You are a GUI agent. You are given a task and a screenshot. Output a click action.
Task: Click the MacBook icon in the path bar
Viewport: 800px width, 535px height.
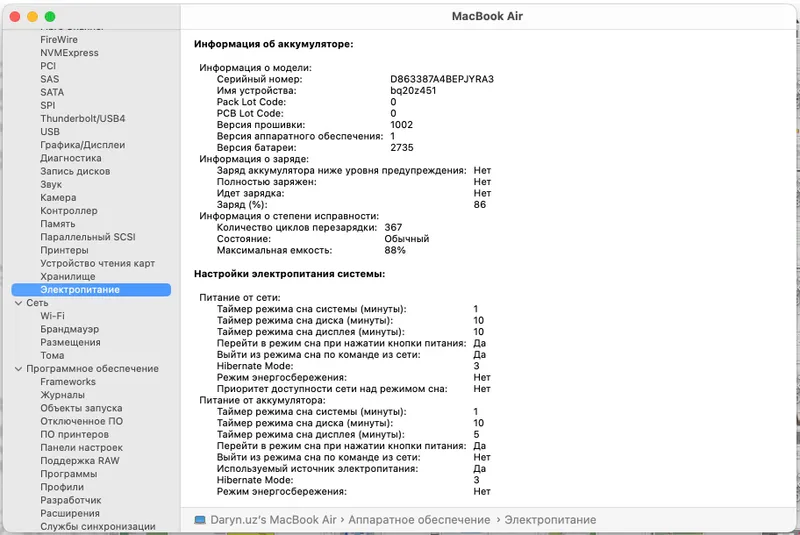point(200,520)
